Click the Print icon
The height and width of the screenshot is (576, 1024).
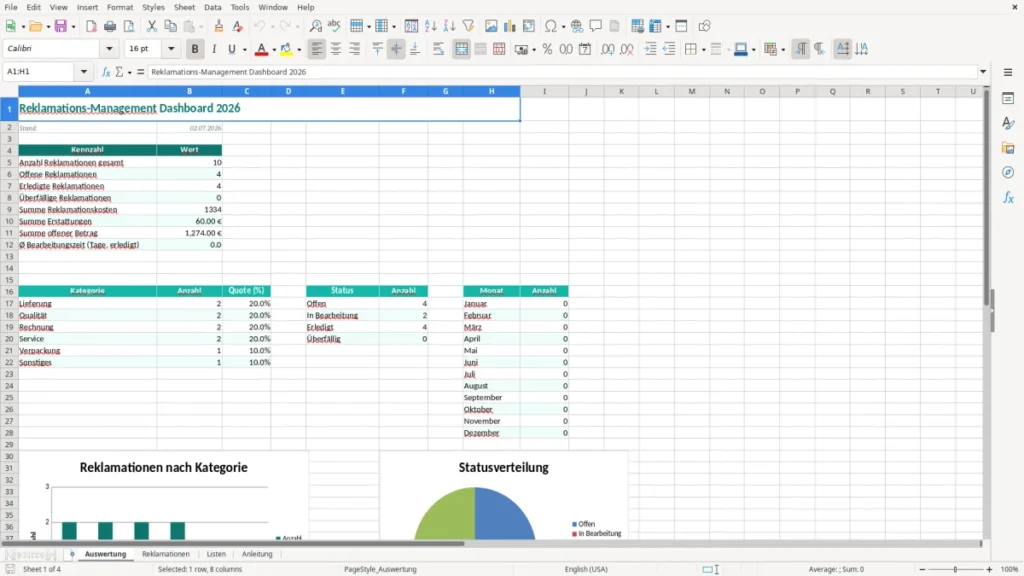coord(110,26)
